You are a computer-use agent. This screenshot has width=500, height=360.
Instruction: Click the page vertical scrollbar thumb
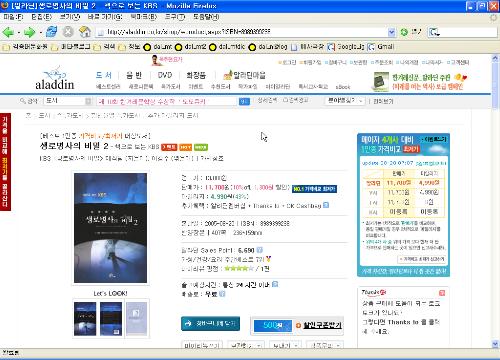[495, 87]
